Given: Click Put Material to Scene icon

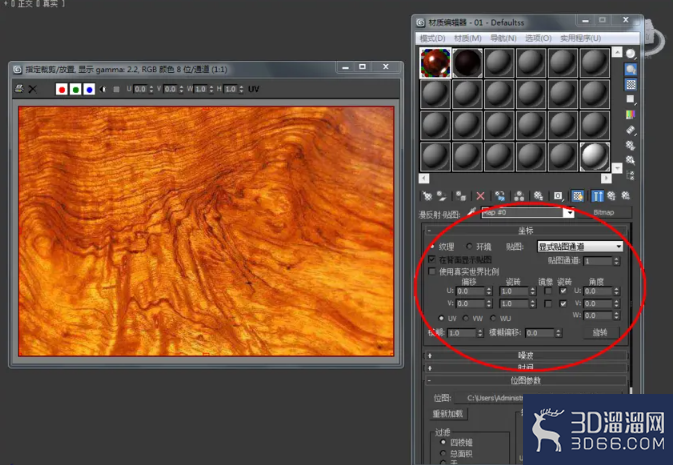Looking at the screenshot, I should pyautogui.click(x=441, y=196).
